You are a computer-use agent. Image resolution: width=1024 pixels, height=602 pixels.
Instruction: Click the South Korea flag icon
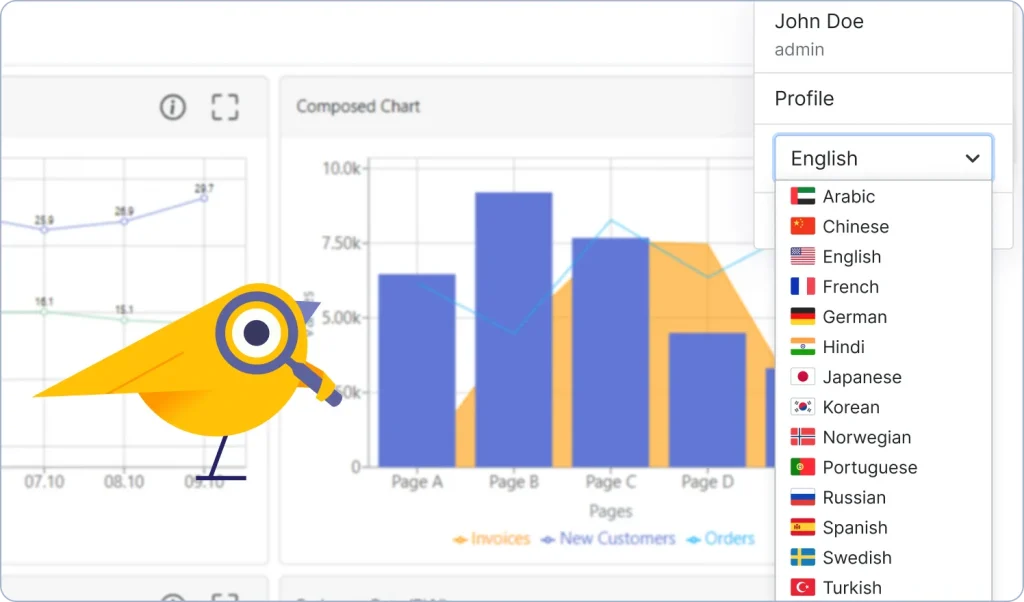coord(803,406)
